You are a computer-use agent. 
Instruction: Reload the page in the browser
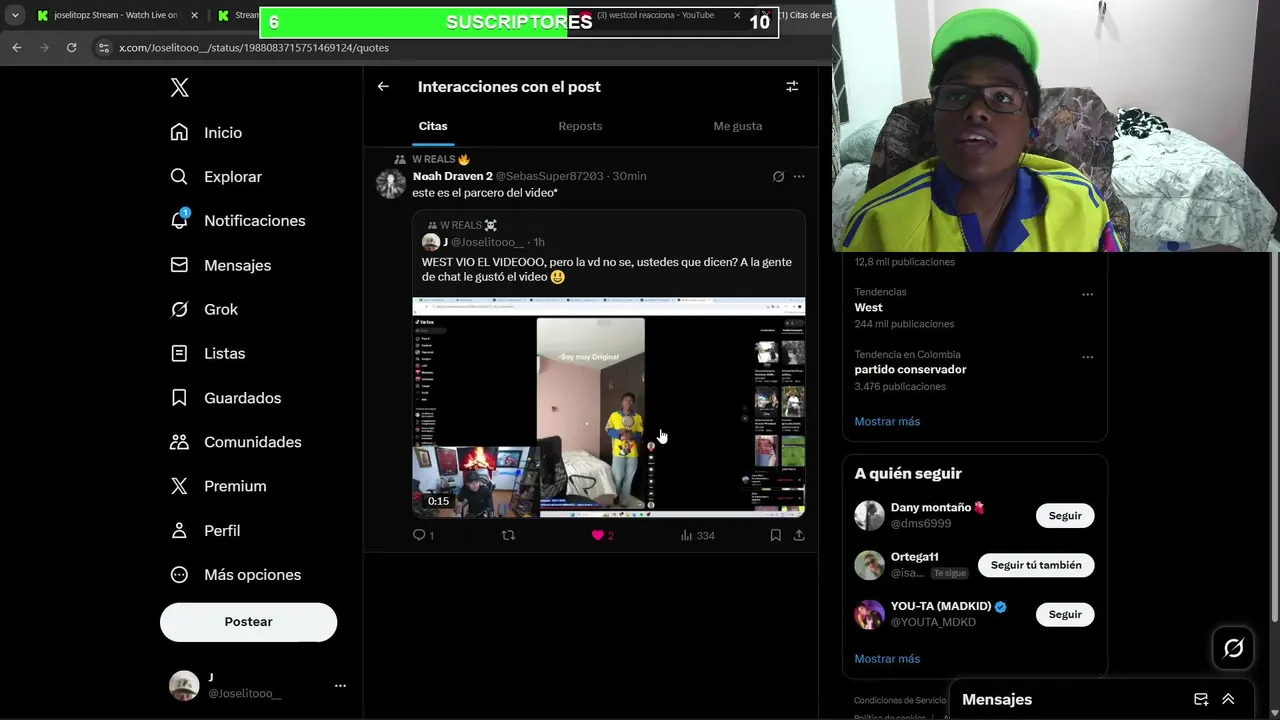[71, 47]
